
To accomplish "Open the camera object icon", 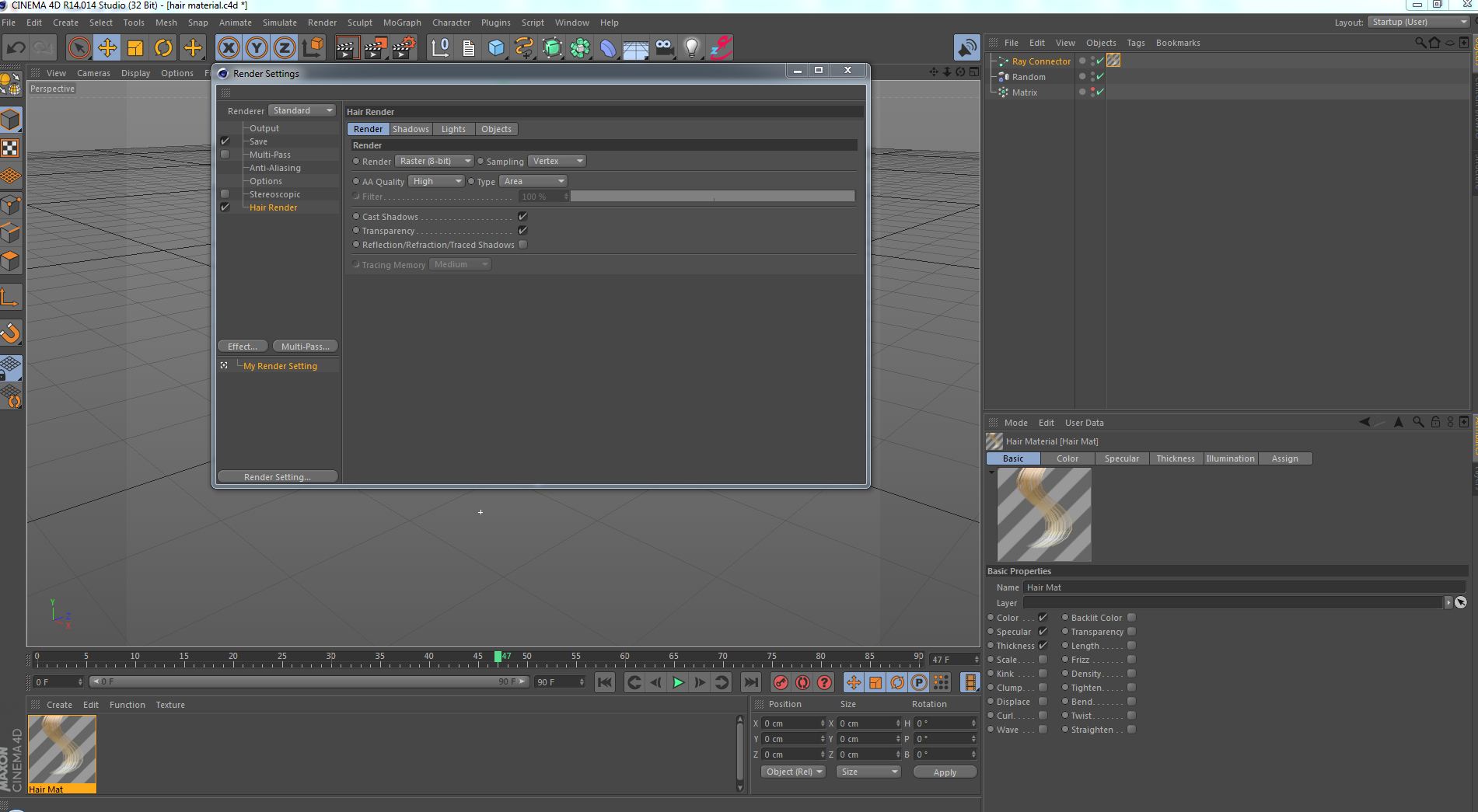I will (664, 47).
